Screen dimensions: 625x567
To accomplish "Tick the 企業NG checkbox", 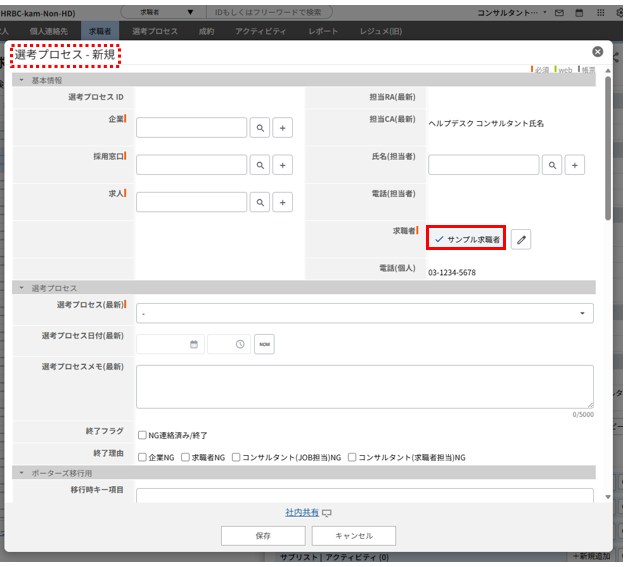I will 142,457.
